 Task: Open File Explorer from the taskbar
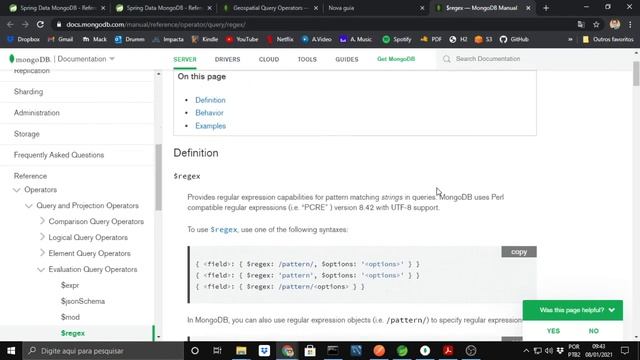241,351
